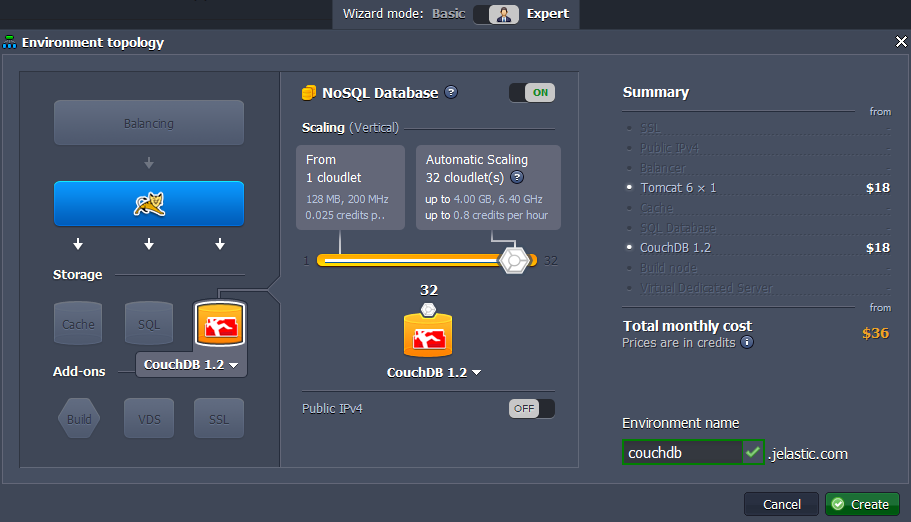The image size is (911, 522).
Task: Click CouchDB 1.2 summary row
Action: (756, 248)
